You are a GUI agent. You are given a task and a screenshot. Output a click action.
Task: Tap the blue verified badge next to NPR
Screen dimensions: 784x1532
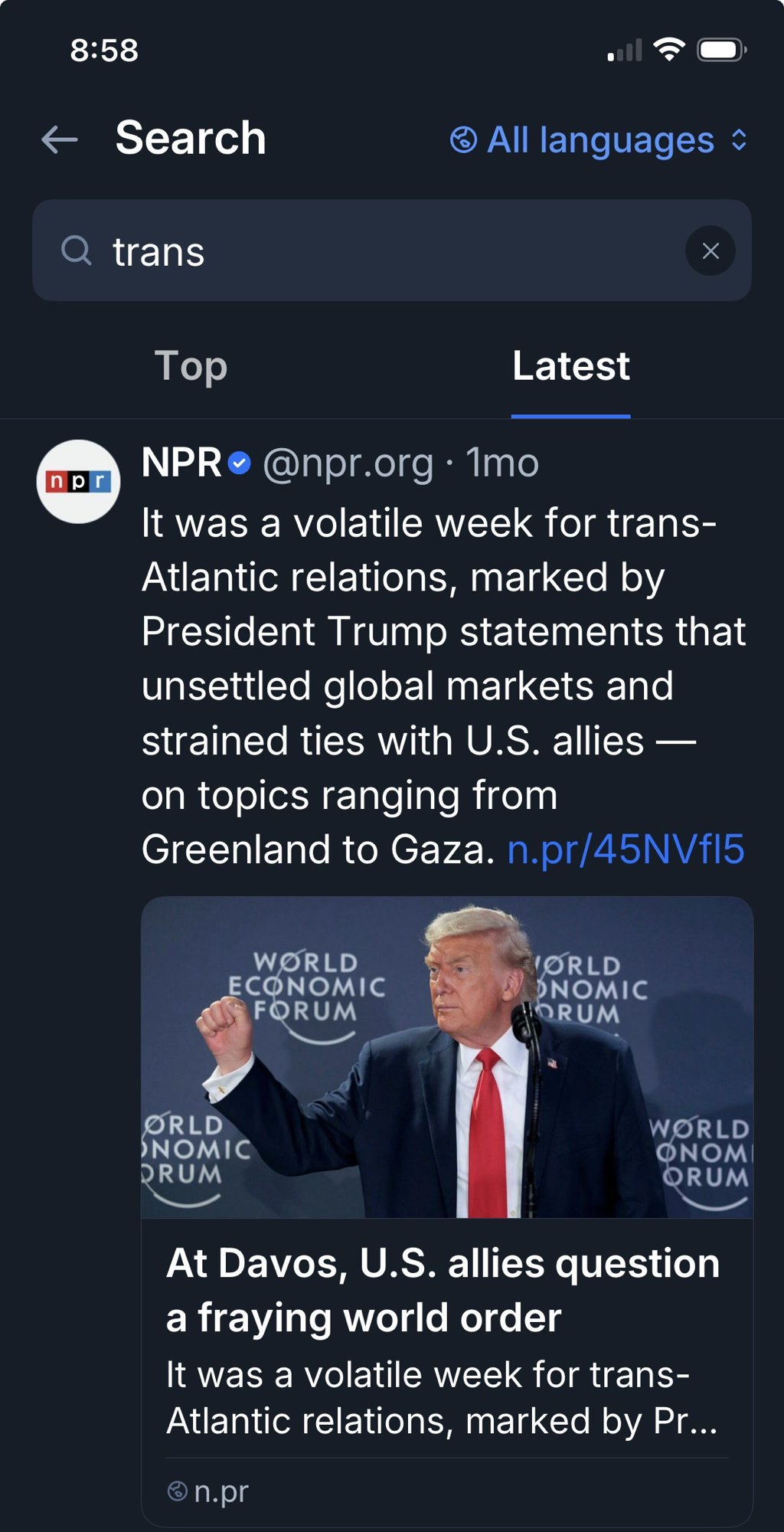click(240, 463)
